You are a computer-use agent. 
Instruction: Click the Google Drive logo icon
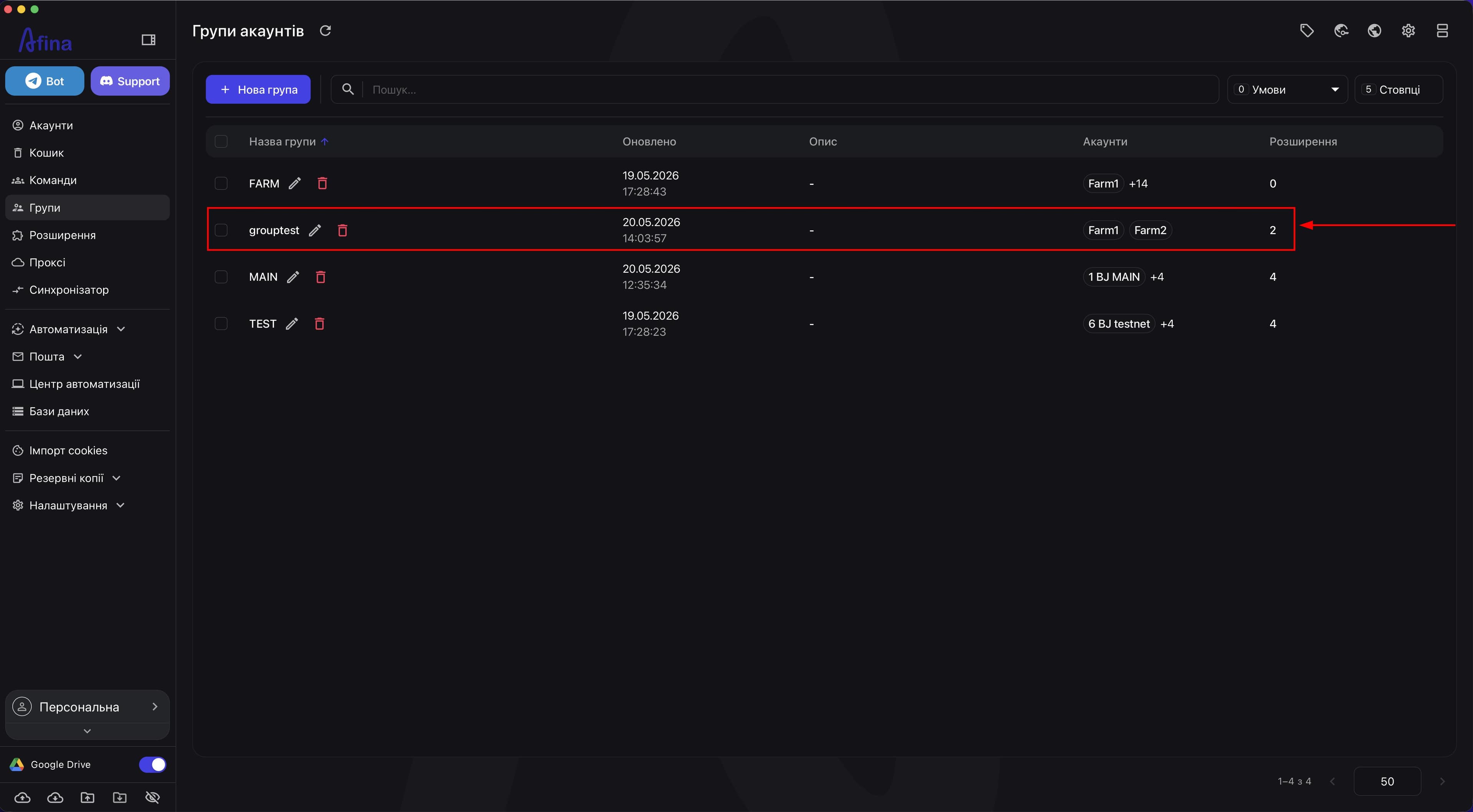point(17,765)
